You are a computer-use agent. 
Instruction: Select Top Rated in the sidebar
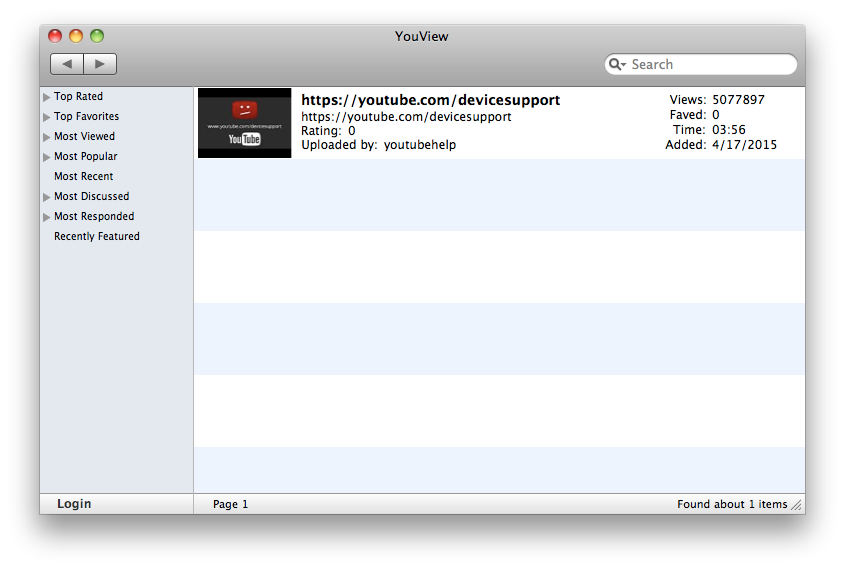tap(78, 96)
